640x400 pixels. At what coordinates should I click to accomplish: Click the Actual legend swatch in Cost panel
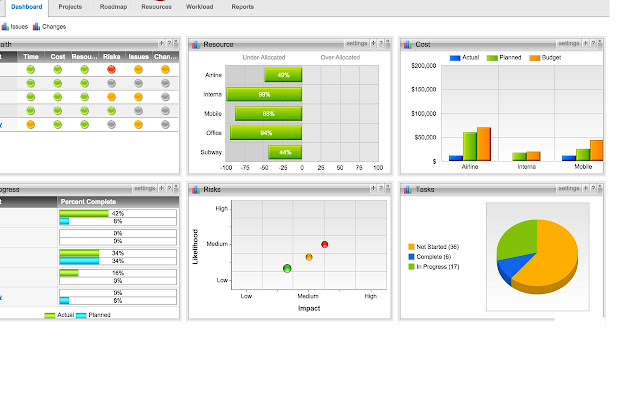click(x=455, y=58)
